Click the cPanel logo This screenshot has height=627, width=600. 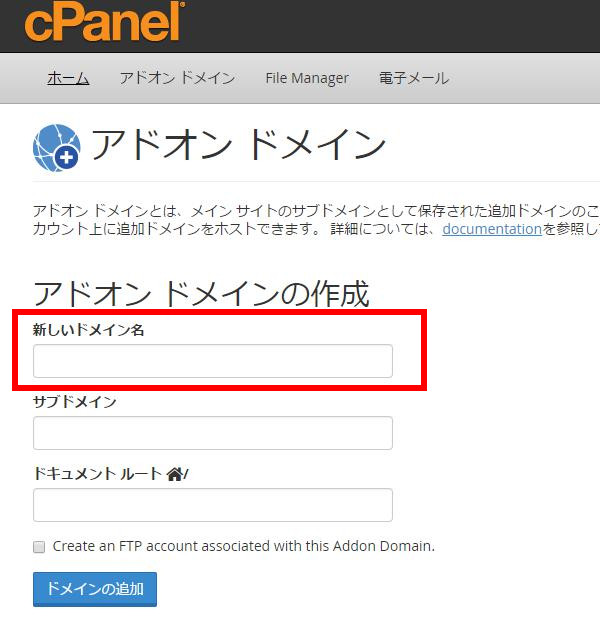coord(104,22)
